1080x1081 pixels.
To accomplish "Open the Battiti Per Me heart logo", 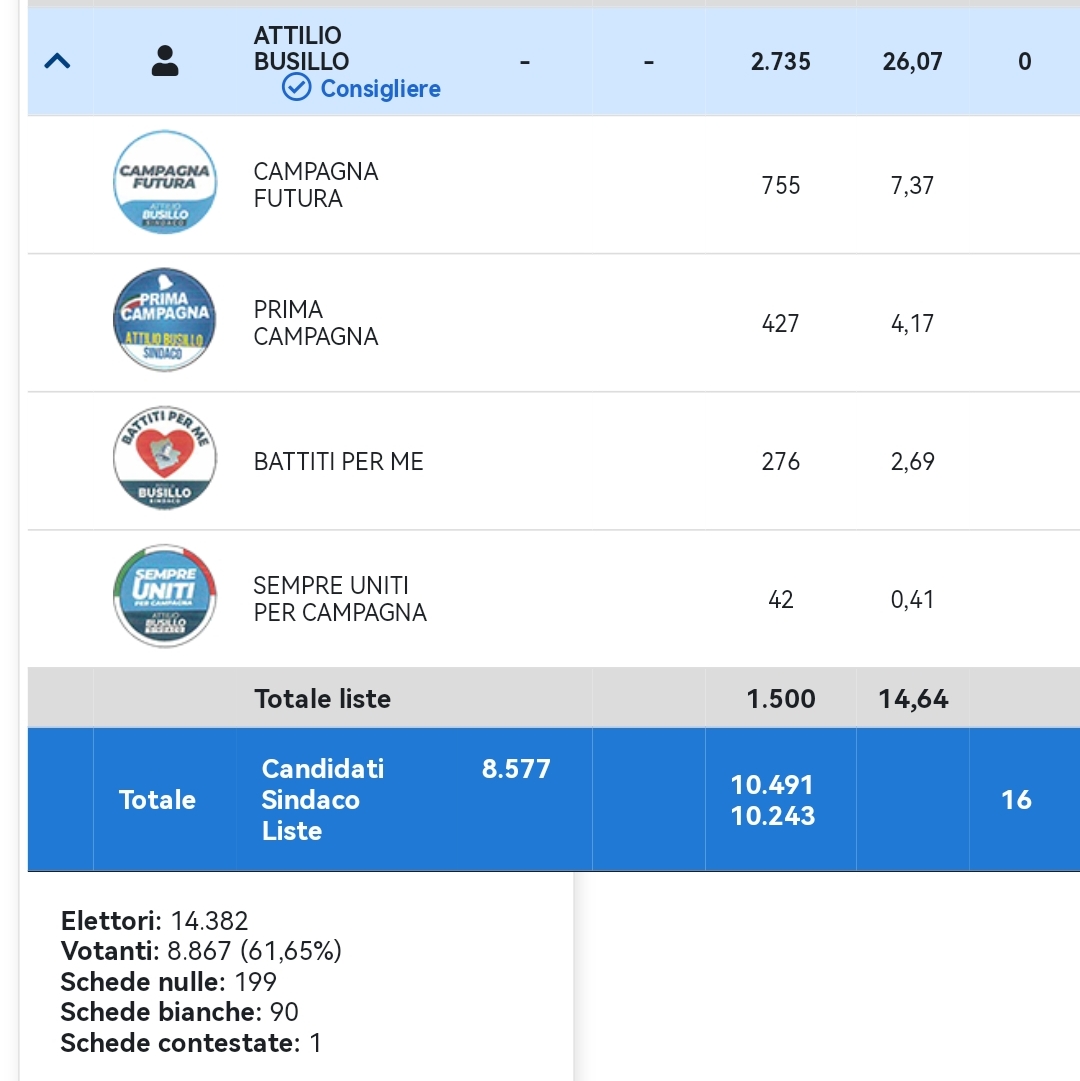I will coord(165,458).
